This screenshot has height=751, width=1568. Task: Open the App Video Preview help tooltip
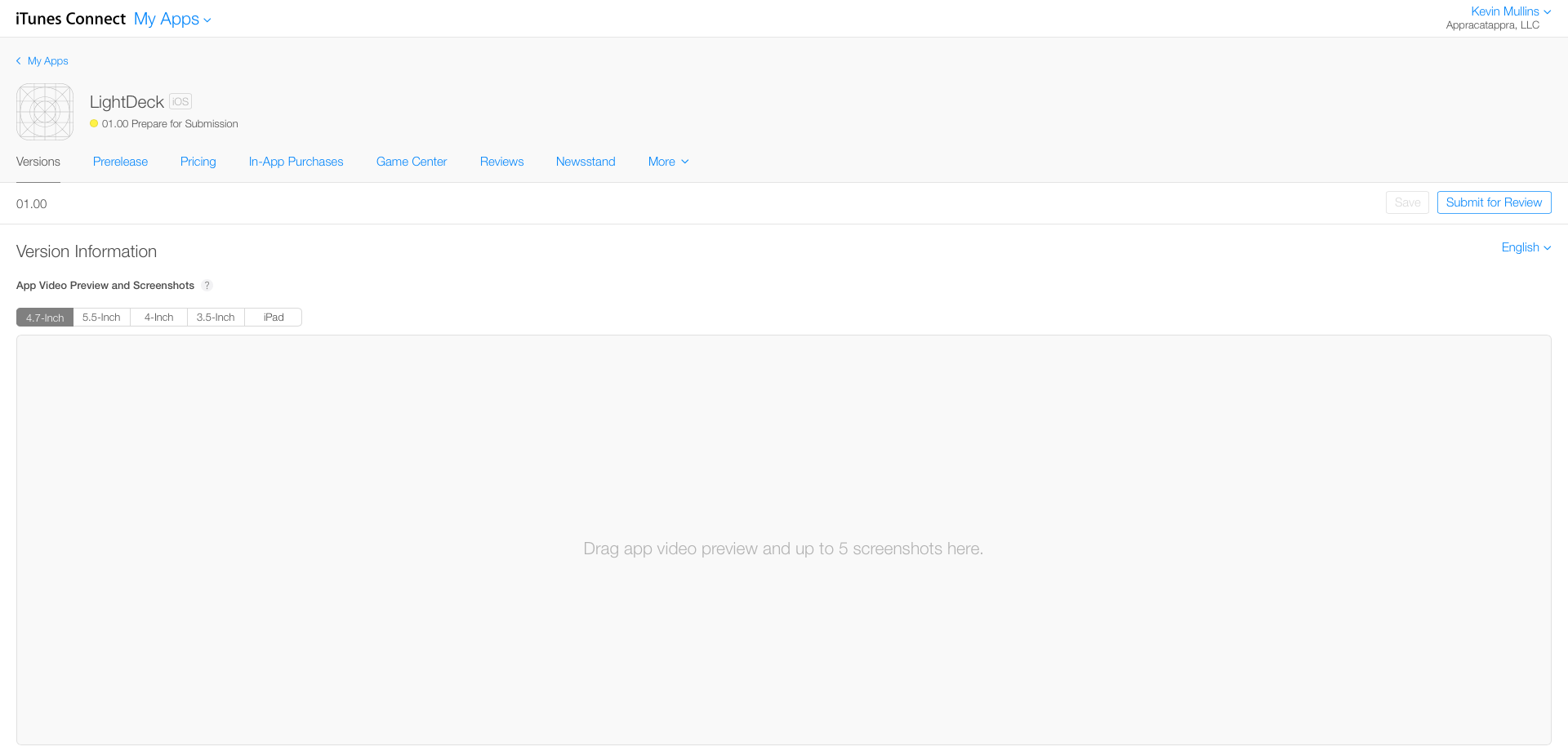[207, 285]
